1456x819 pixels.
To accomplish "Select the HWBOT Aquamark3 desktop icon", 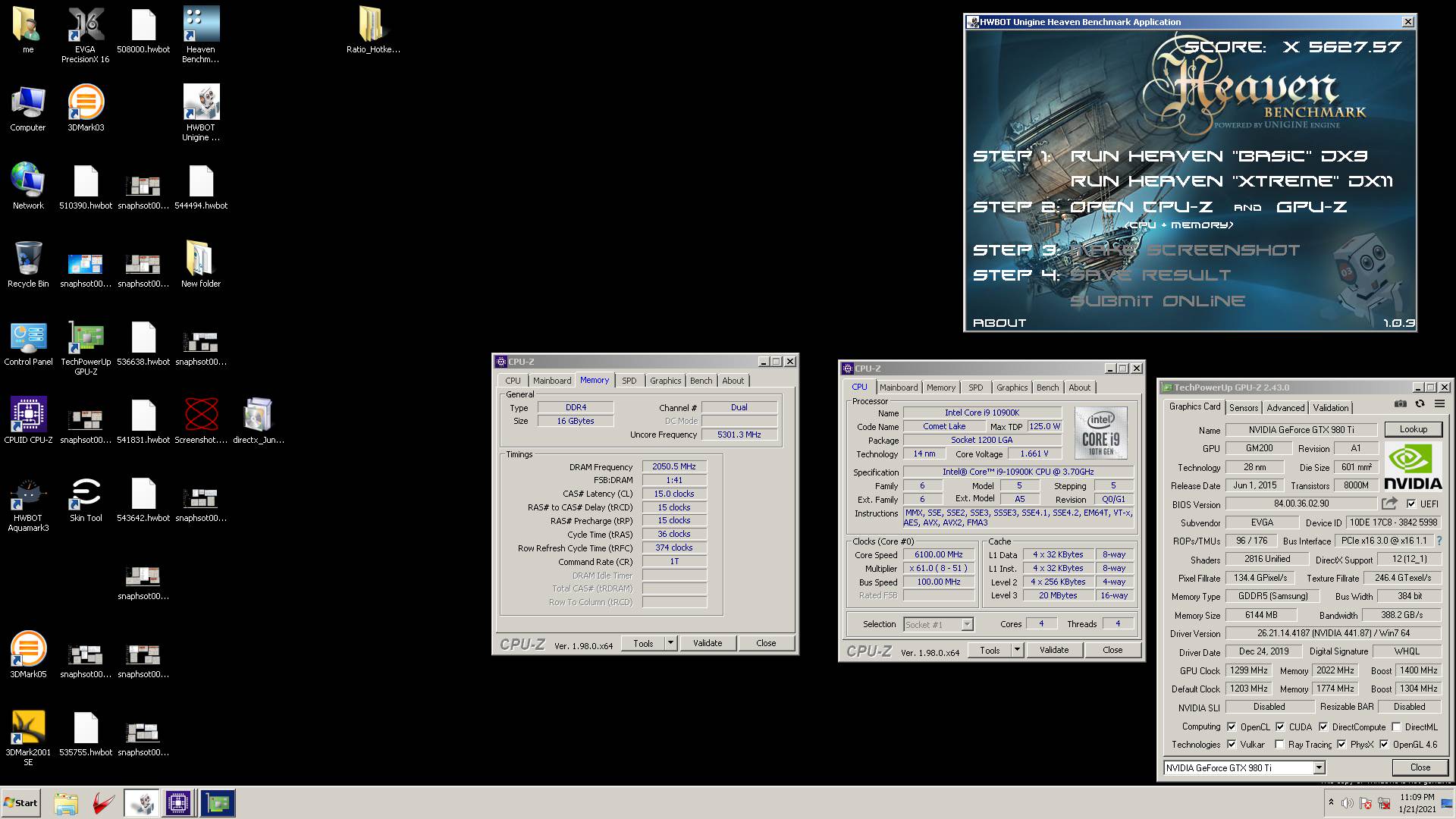I will click(28, 504).
